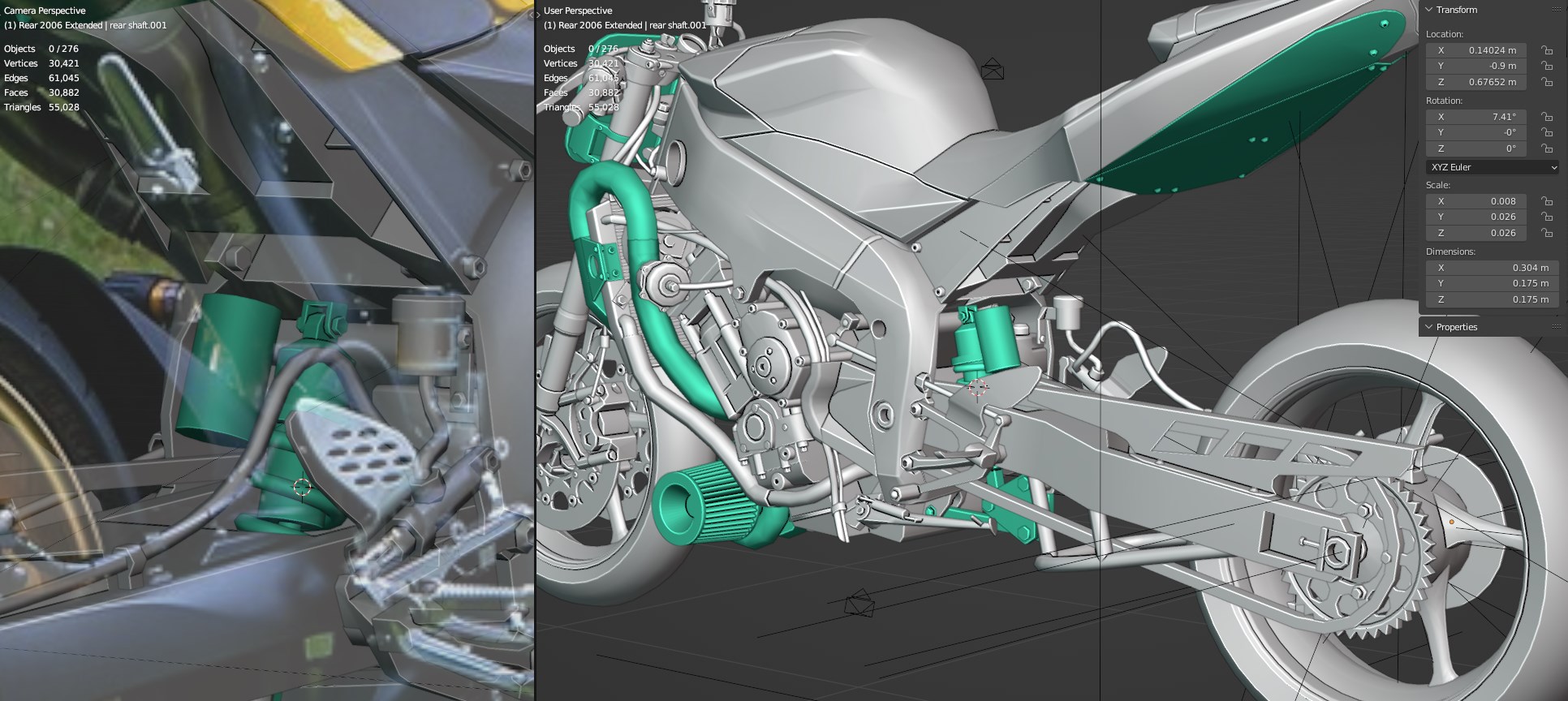Click the Location Z field 0.67652 m
The image size is (1568, 701).
pos(1476,82)
